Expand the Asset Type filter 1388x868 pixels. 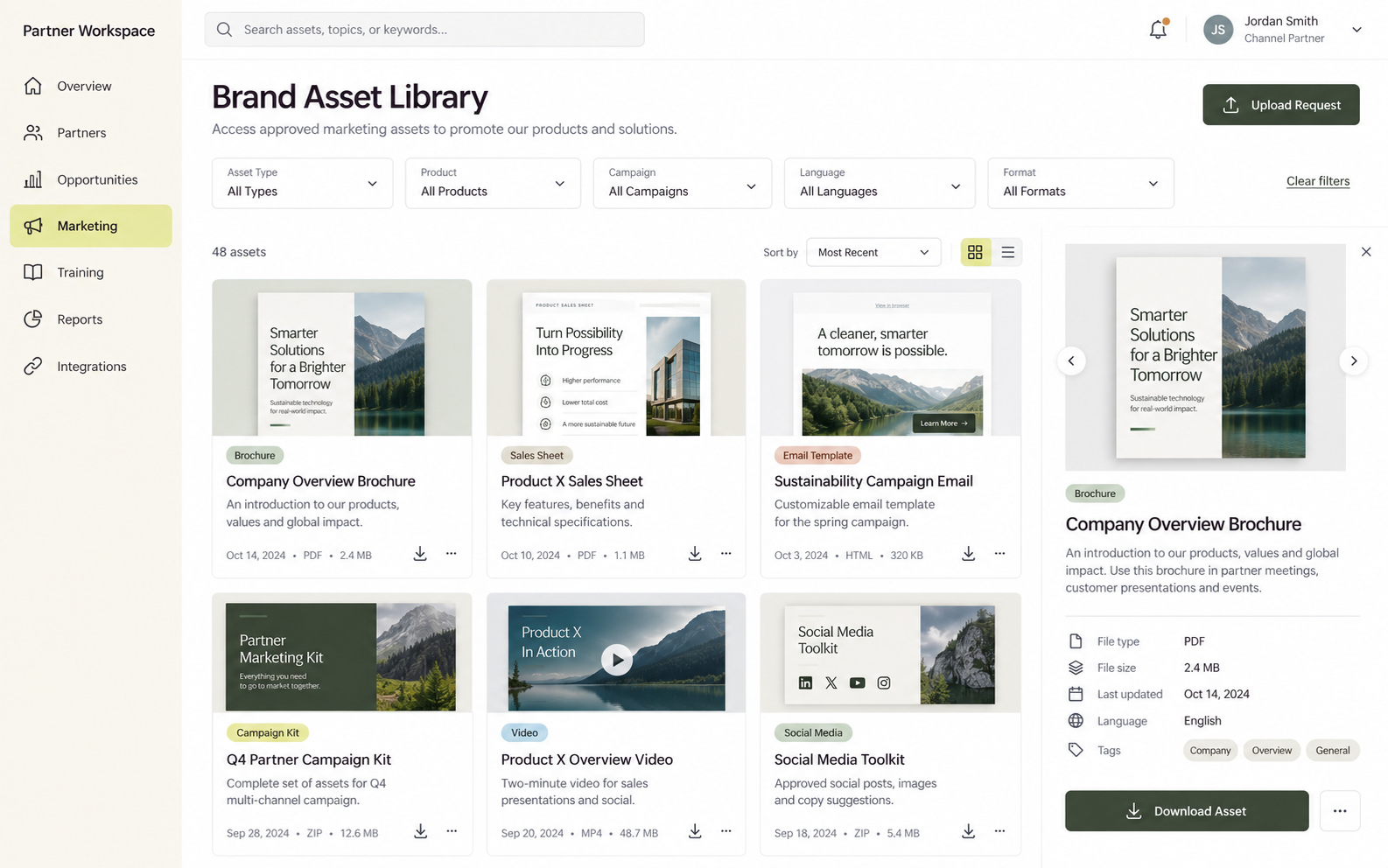click(x=302, y=183)
